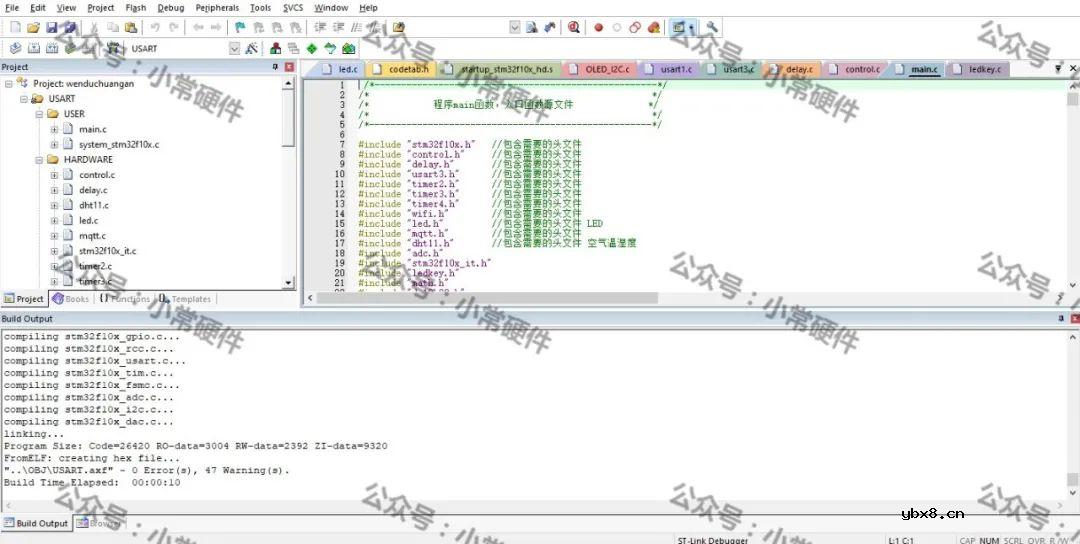
Task: Download code to flash LOAD icon
Action: click(x=114, y=48)
